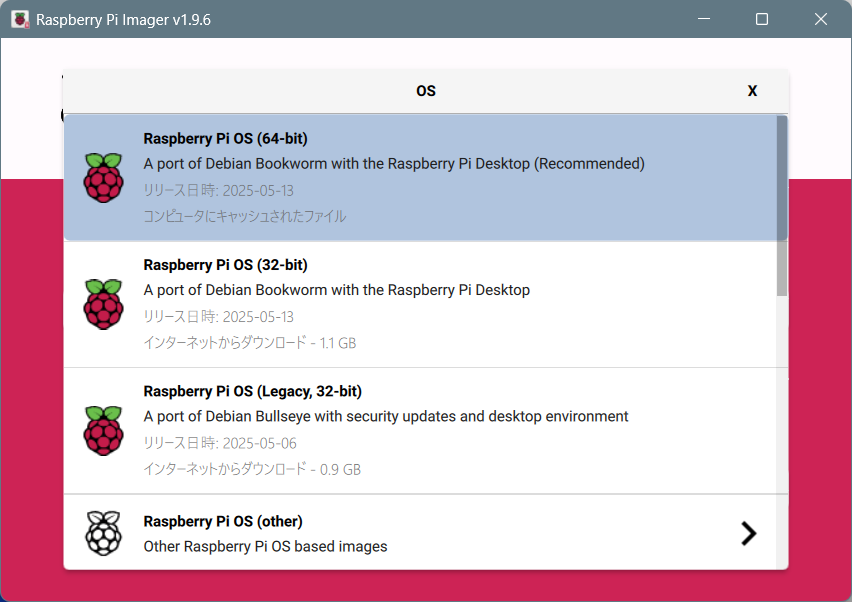Click the release date 2025-05-06 text
Viewport: 852px width, 602px height.
coord(220,443)
